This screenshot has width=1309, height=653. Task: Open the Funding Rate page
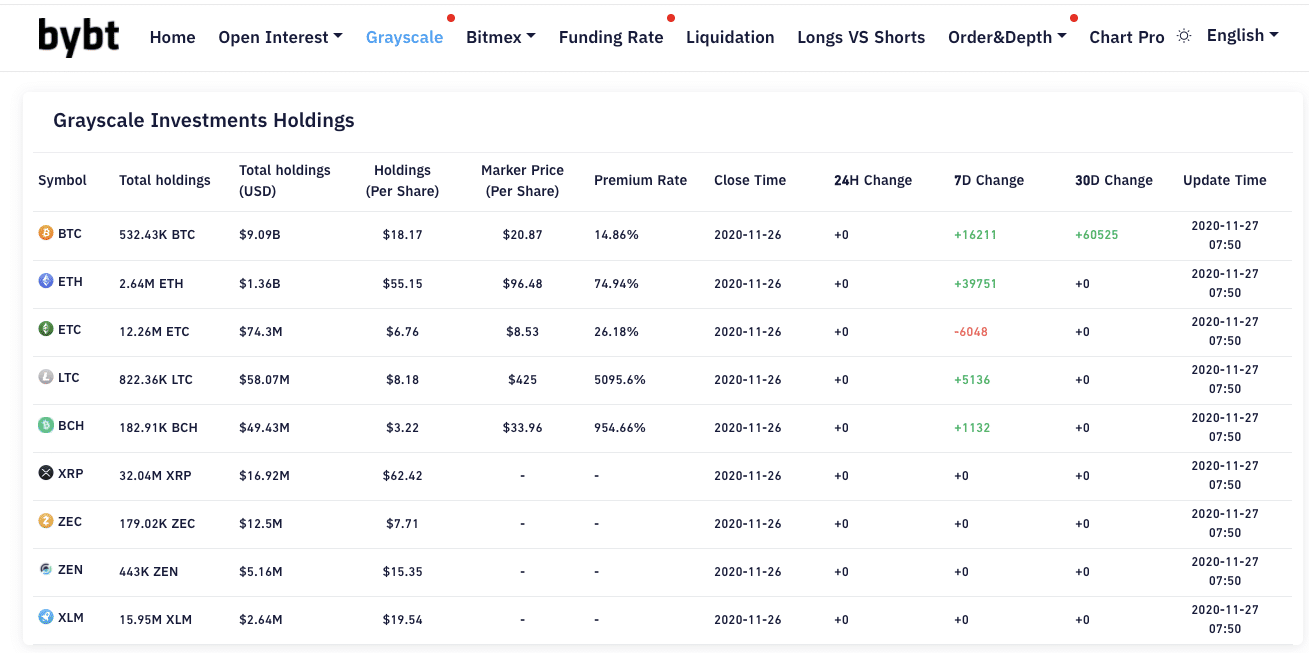click(611, 37)
